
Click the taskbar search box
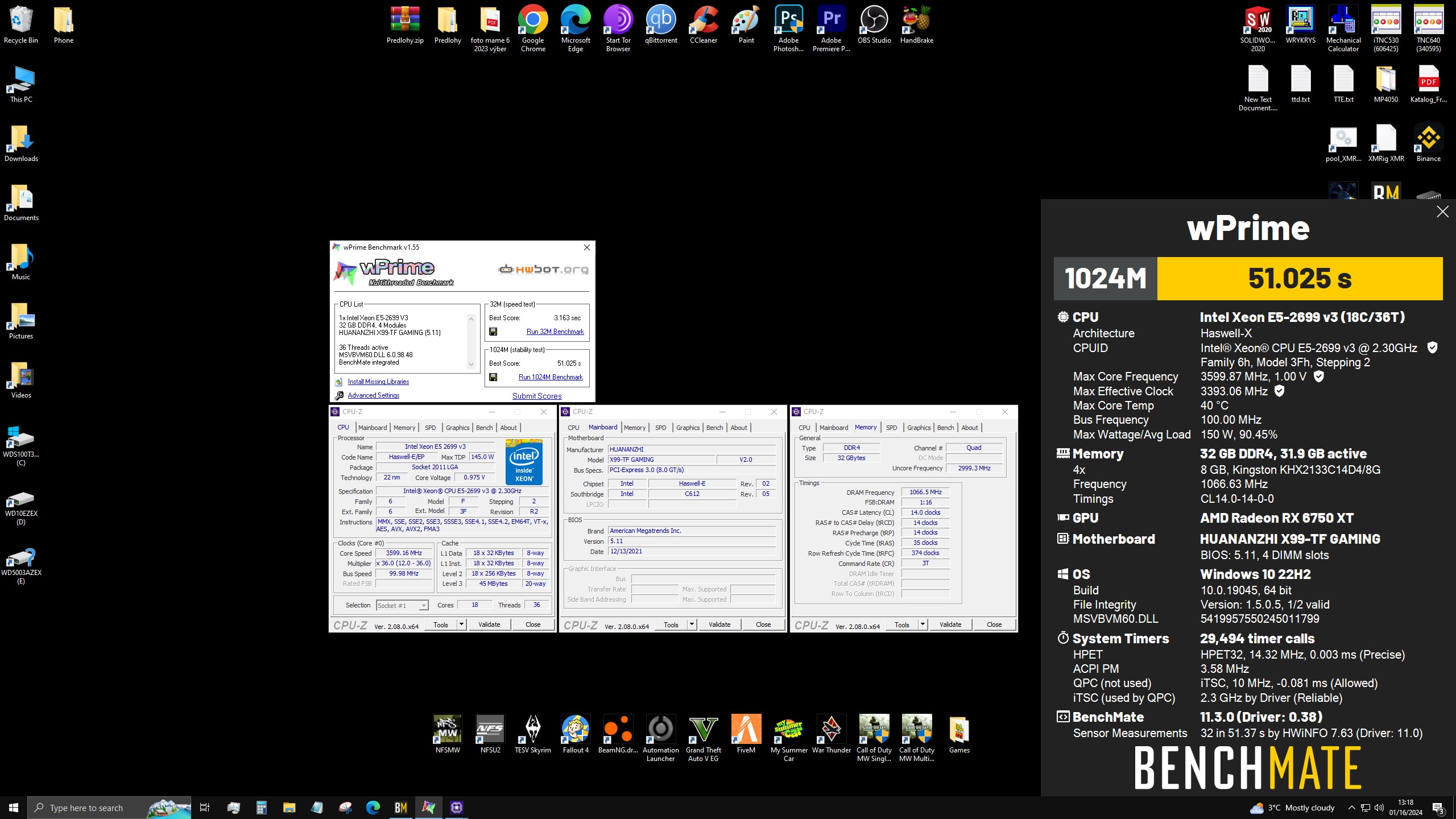coord(110,808)
